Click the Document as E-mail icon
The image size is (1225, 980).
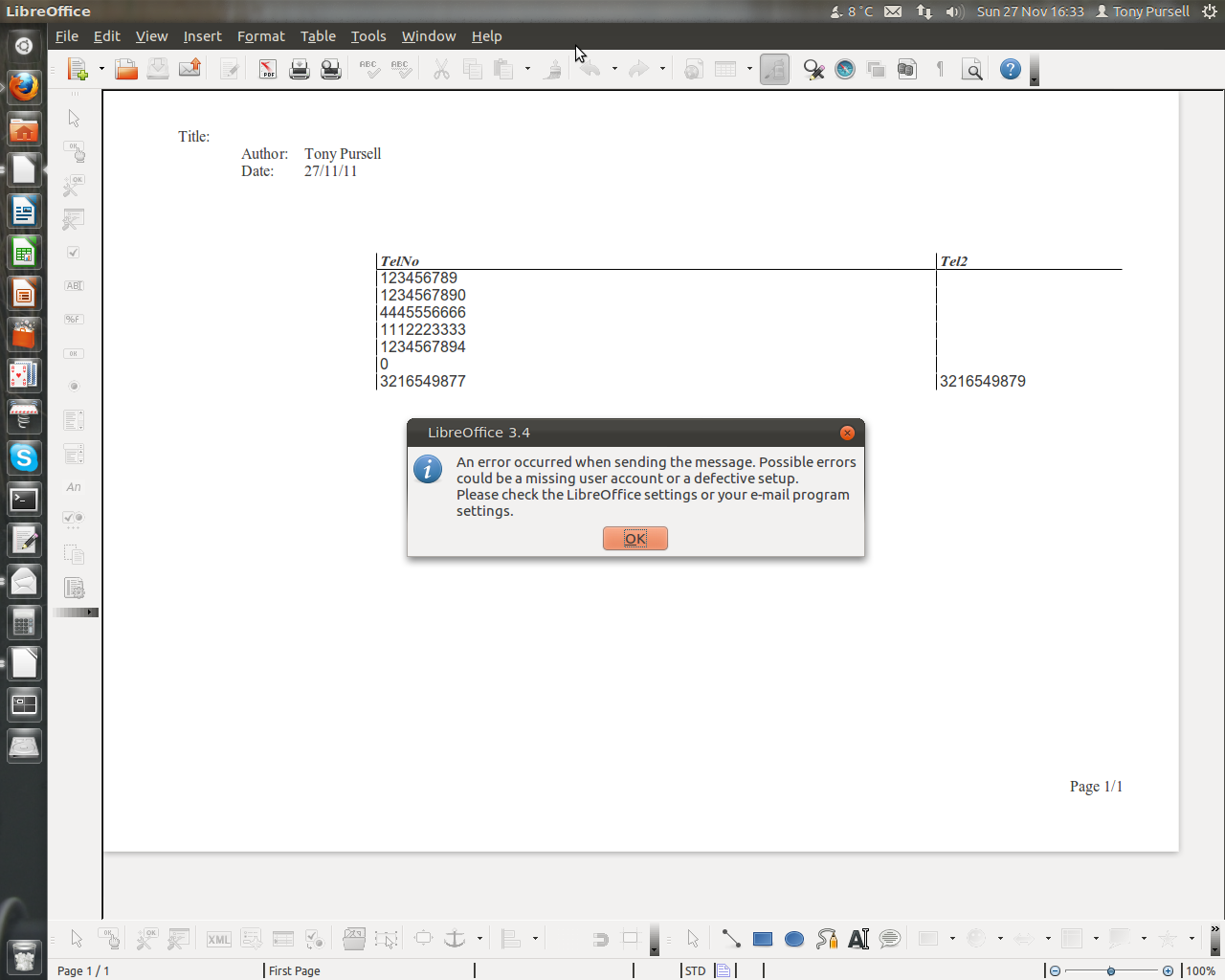tap(189, 69)
